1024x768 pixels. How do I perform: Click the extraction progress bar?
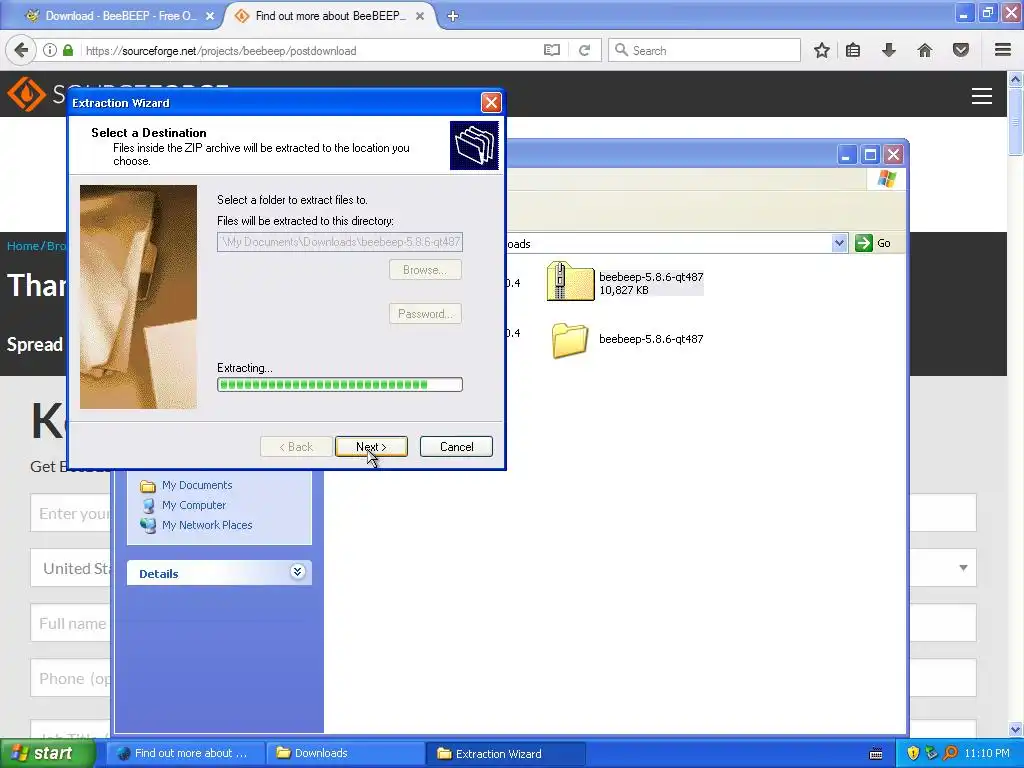pyautogui.click(x=340, y=385)
